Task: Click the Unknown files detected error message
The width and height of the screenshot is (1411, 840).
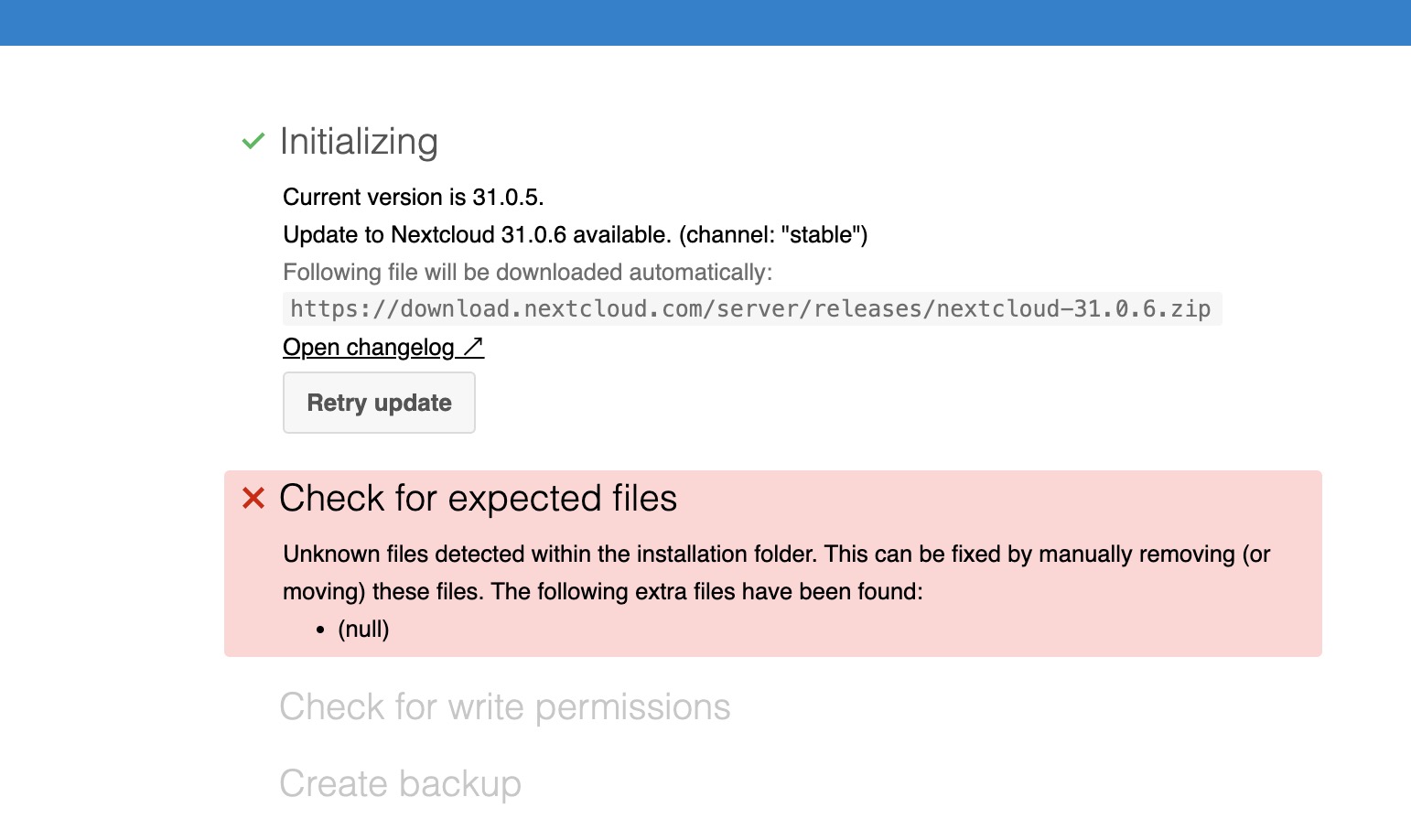Action: (x=777, y=573)
